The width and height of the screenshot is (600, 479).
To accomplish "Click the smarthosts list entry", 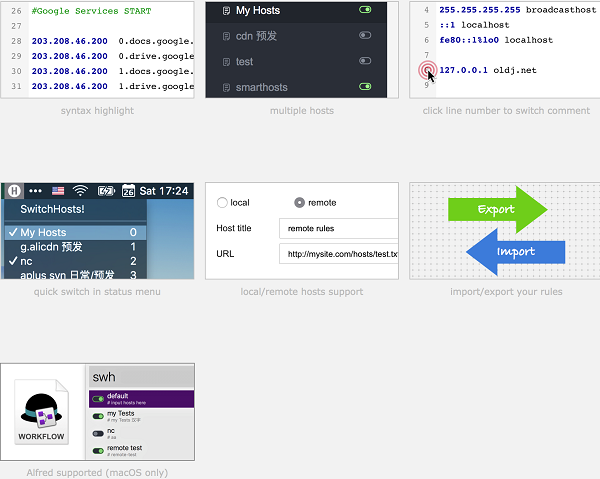I will 296,87.
